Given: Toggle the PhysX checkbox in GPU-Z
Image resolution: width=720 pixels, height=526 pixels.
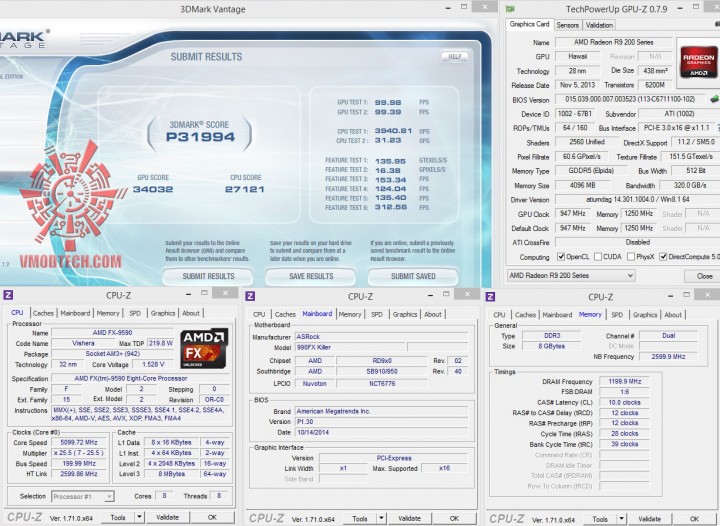Looking at the screenshot, I should coord(631,257).
